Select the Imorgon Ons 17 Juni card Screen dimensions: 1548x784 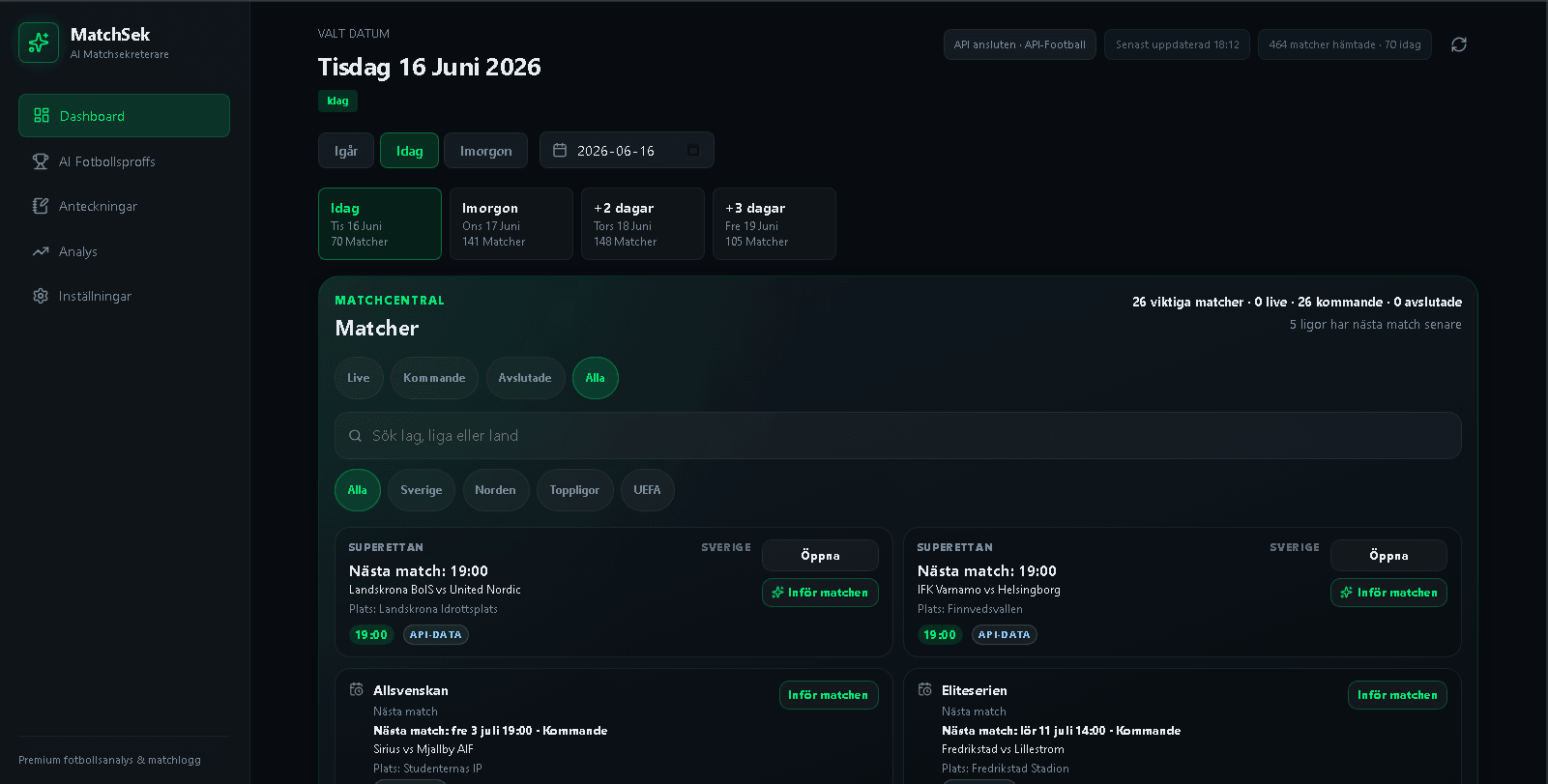click(x=511, y=223)
